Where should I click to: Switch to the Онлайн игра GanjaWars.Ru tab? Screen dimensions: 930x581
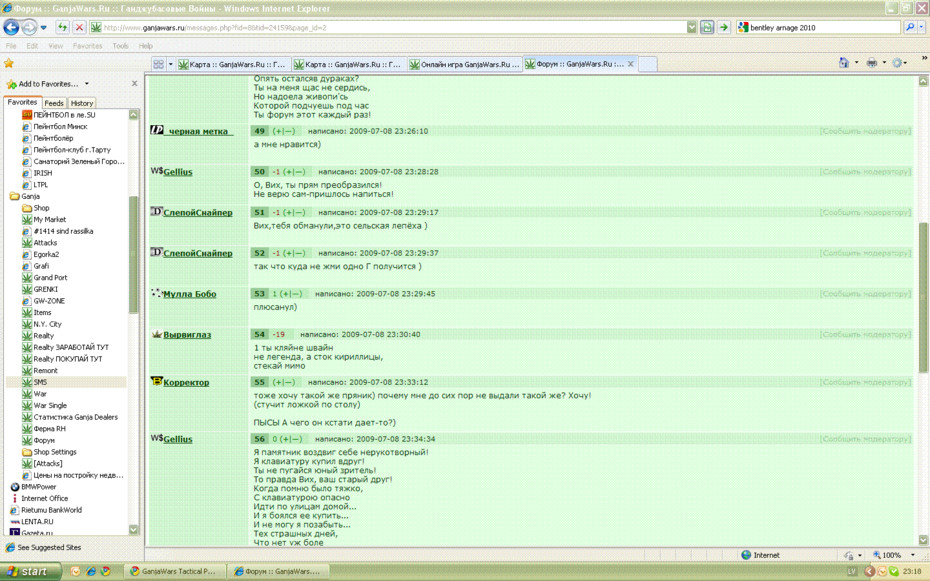click(x=465, y=64)
